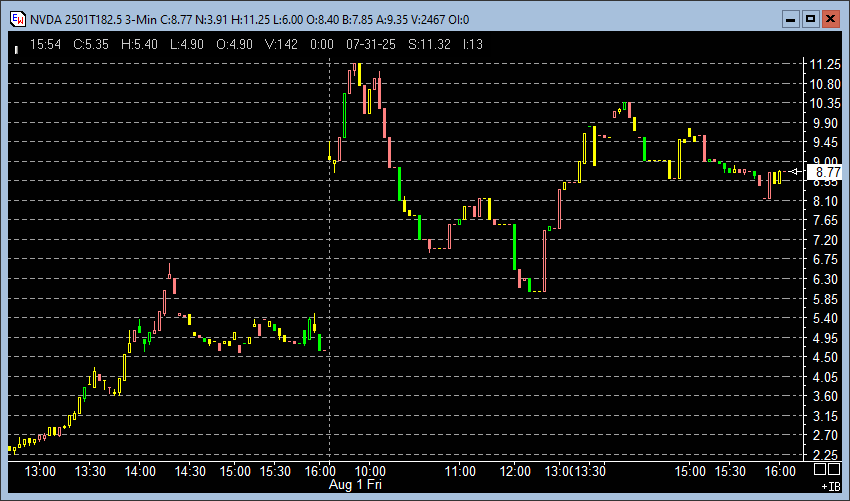Click the 6.30 price axis label
This screenshot has height=501, width=850.
click(825, 279)
